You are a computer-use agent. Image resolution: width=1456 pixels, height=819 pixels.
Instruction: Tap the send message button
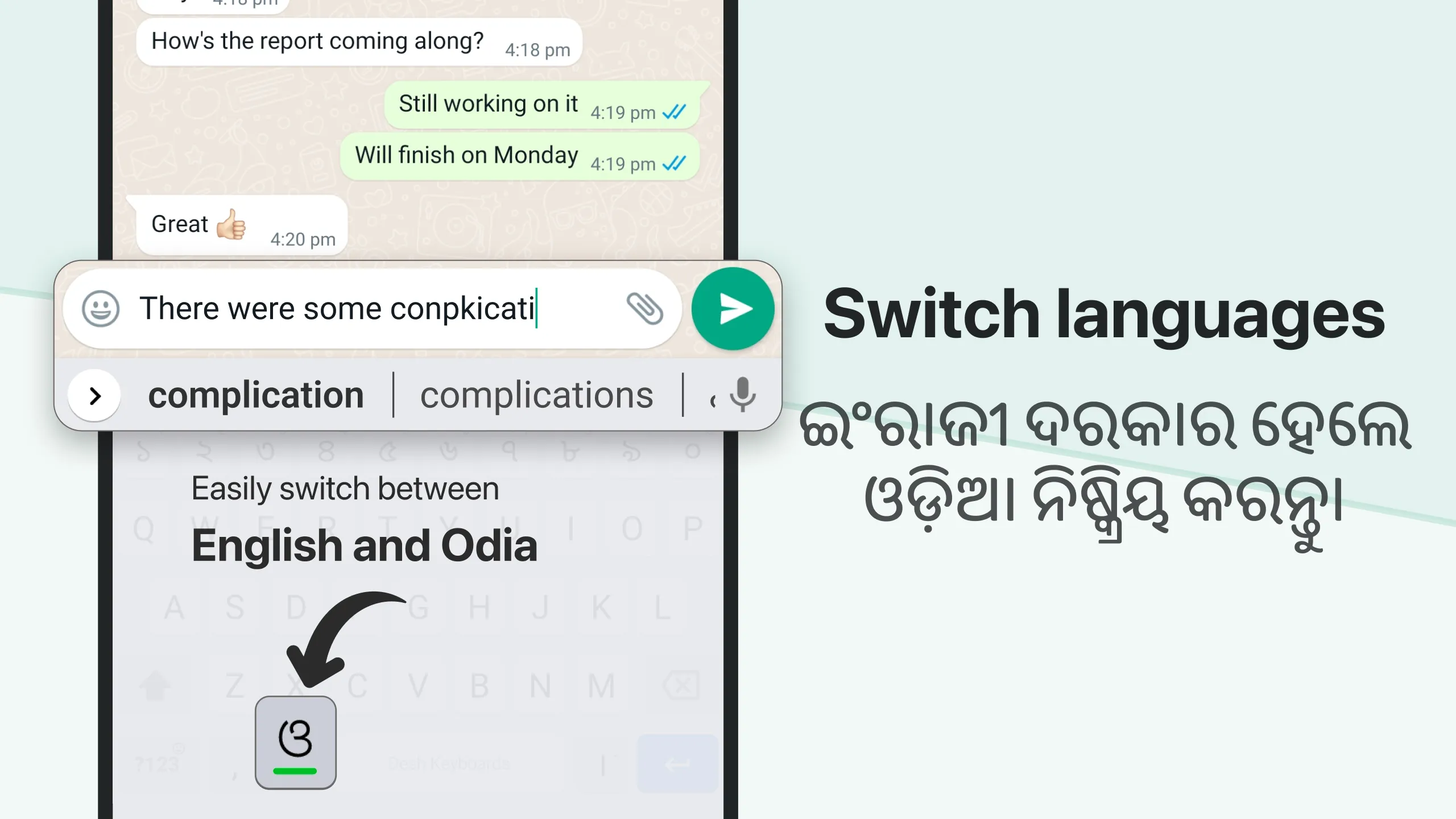(733, 309)
